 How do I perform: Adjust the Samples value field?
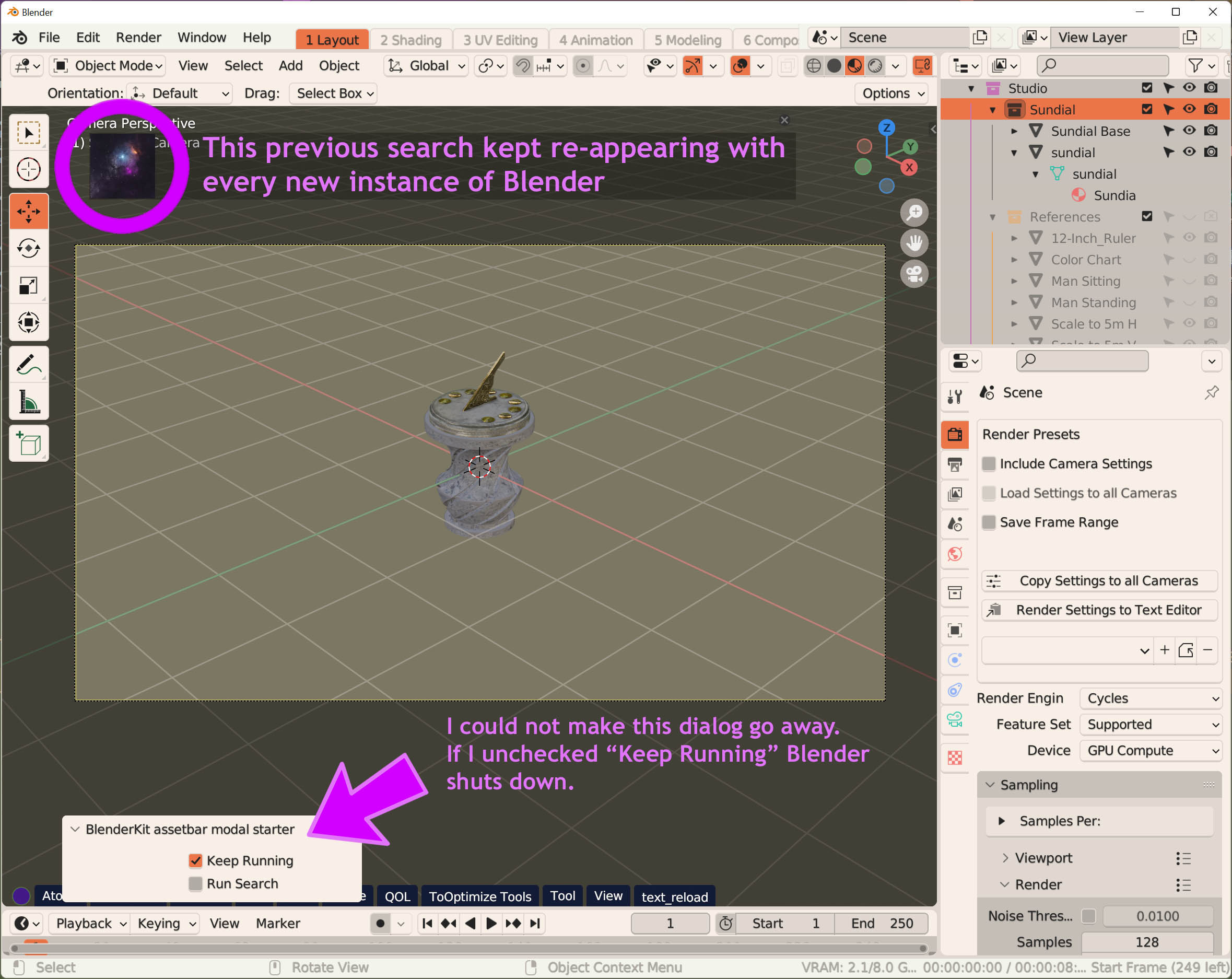(1147, 942)
